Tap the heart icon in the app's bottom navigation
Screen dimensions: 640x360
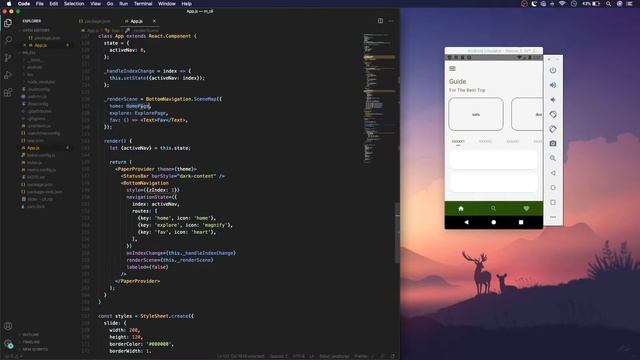tap(526, 209)
